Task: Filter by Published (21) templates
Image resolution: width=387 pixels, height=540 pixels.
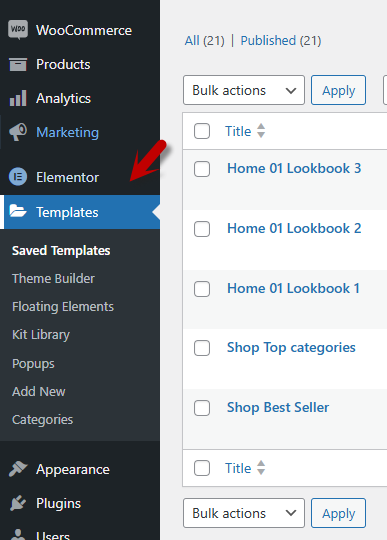Action: click(x=281, y=41)
